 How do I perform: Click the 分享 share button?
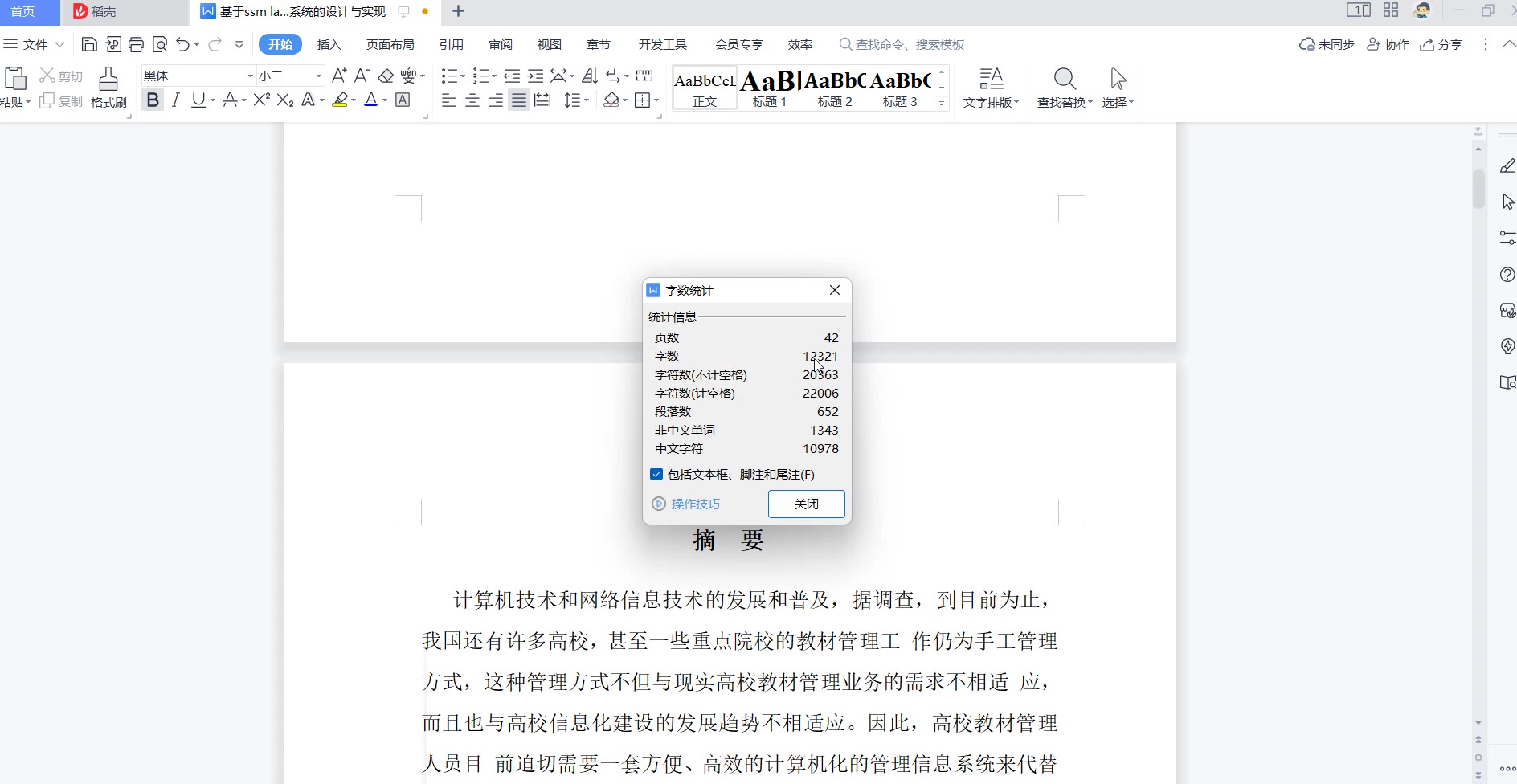tap(1441, 44)
